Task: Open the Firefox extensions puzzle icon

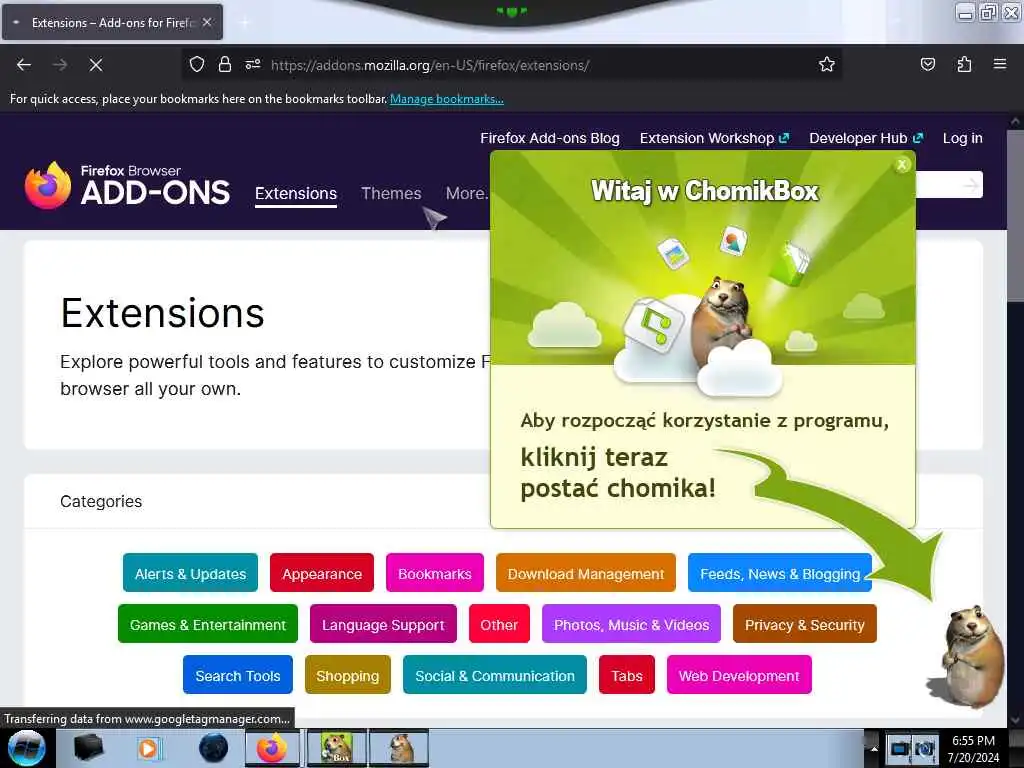Action: tap(964, 64)
